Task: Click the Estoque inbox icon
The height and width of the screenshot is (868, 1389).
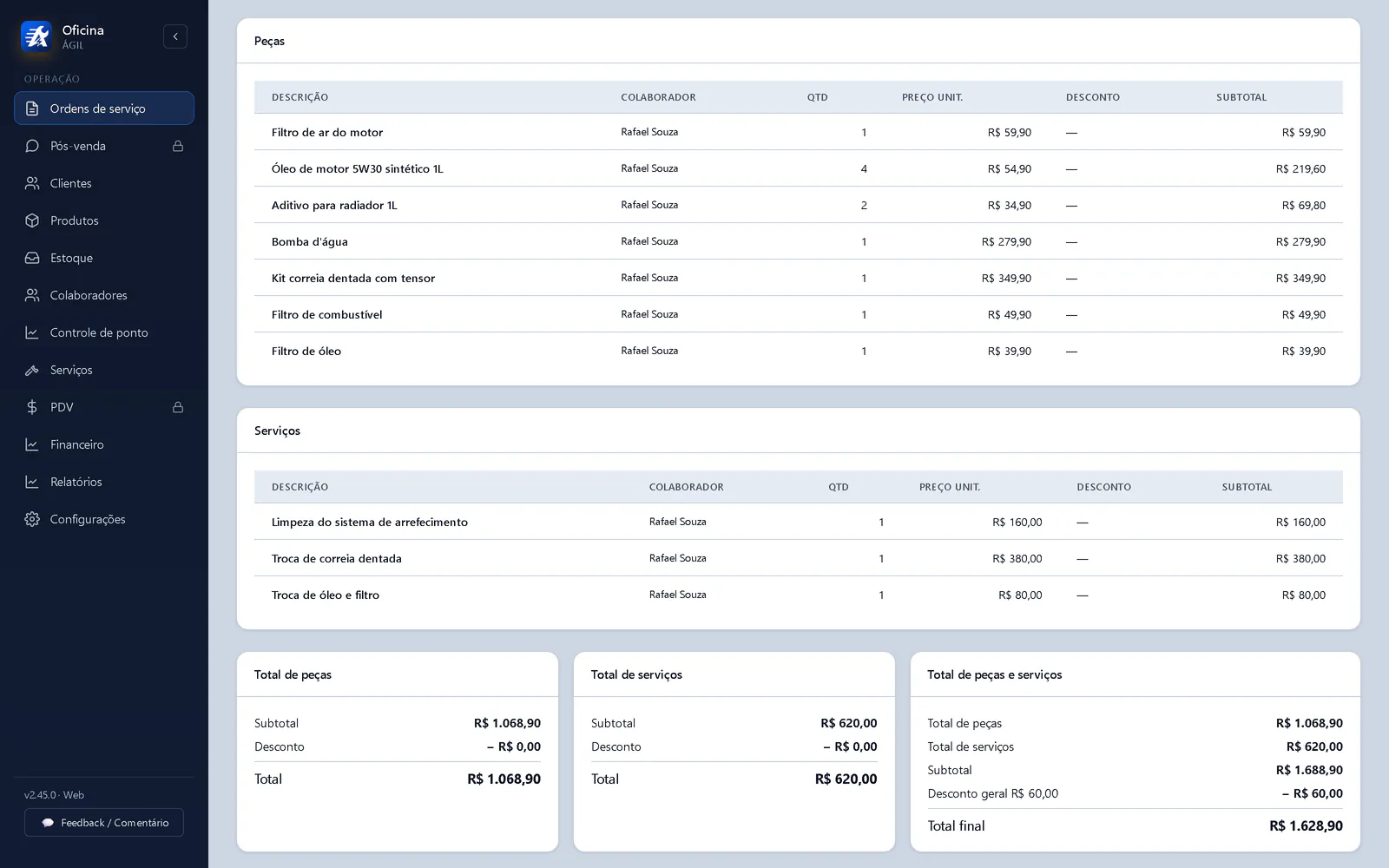Action: 32,258
